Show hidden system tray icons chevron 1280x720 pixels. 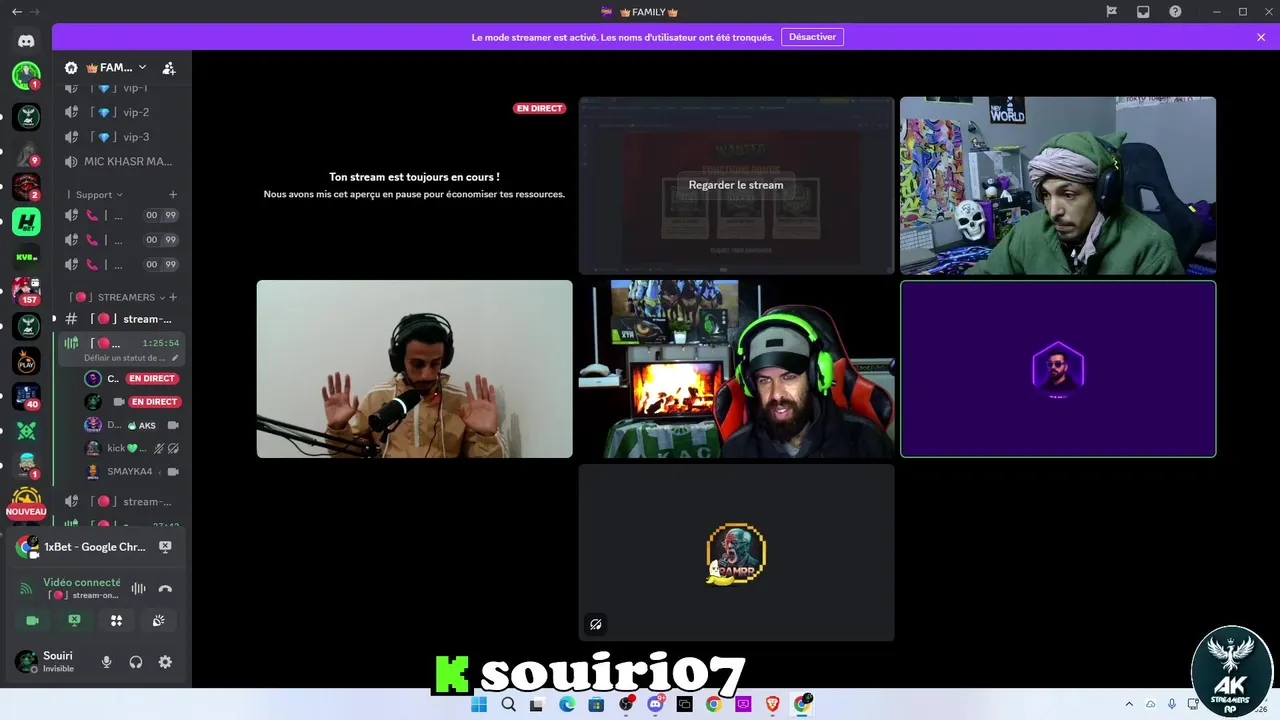pos(1129,704)
